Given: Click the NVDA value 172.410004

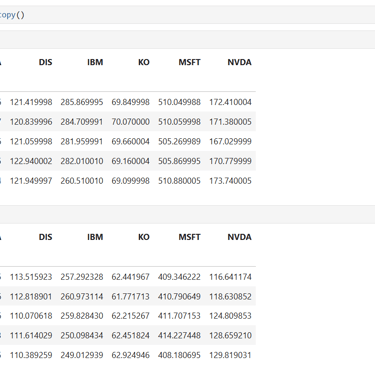Looking at the screenshot, I should pyautogui.click(x=230, y=102).
